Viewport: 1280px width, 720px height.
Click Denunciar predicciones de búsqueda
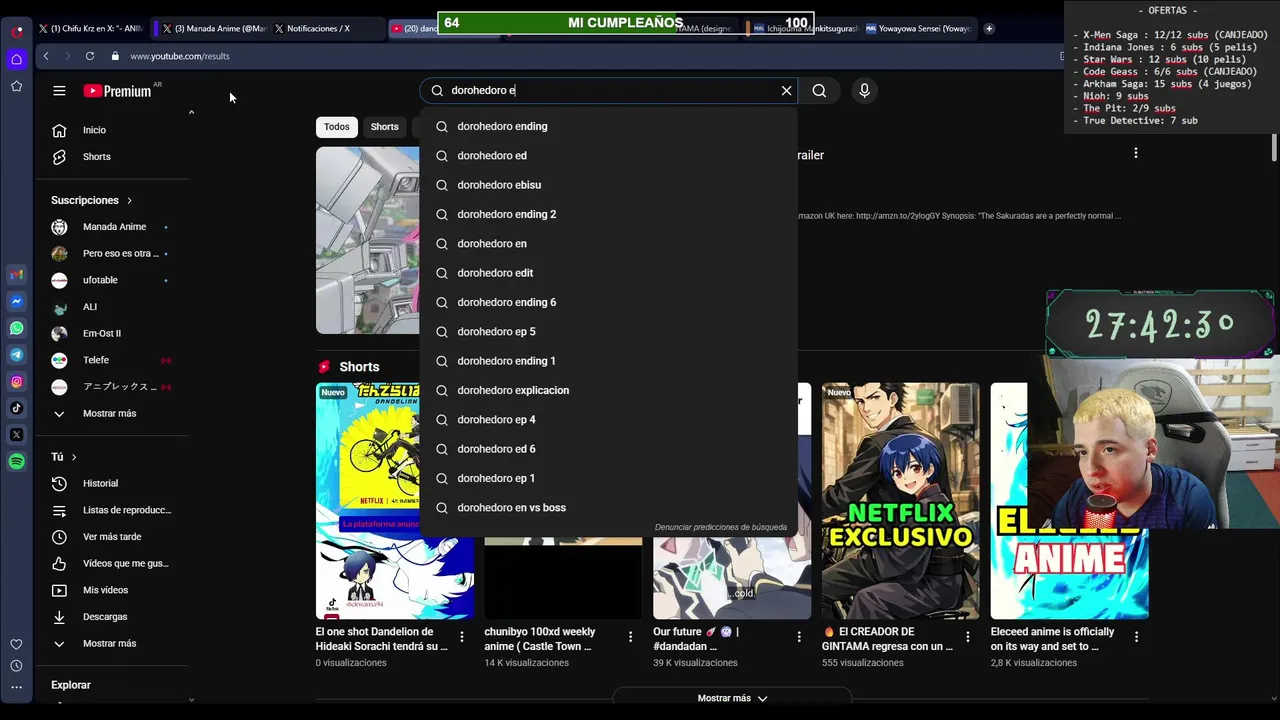click(721, 527)
